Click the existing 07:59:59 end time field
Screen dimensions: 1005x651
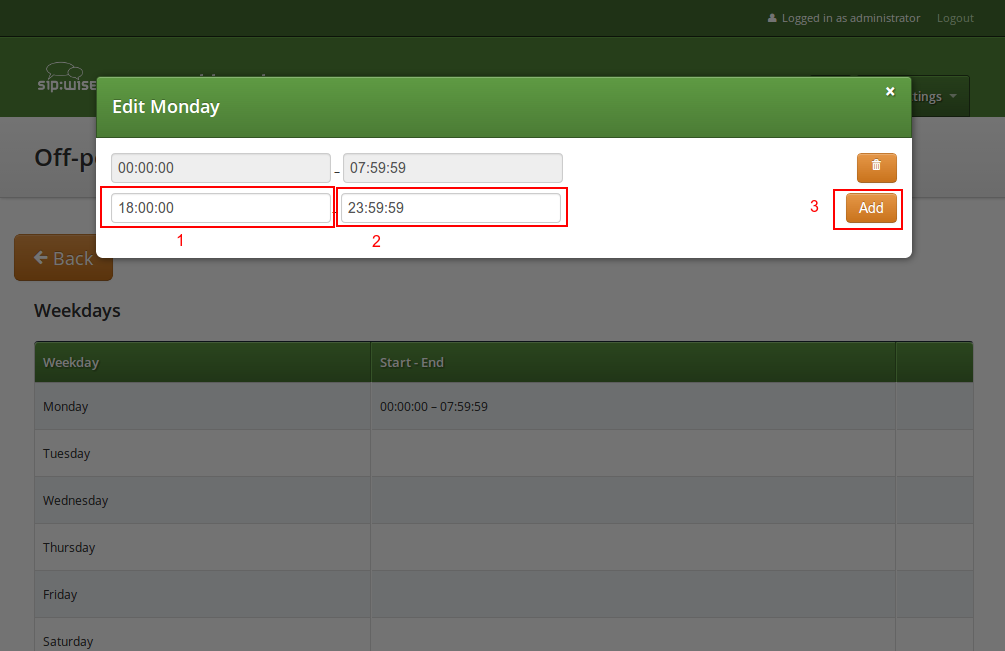point(452,168)
